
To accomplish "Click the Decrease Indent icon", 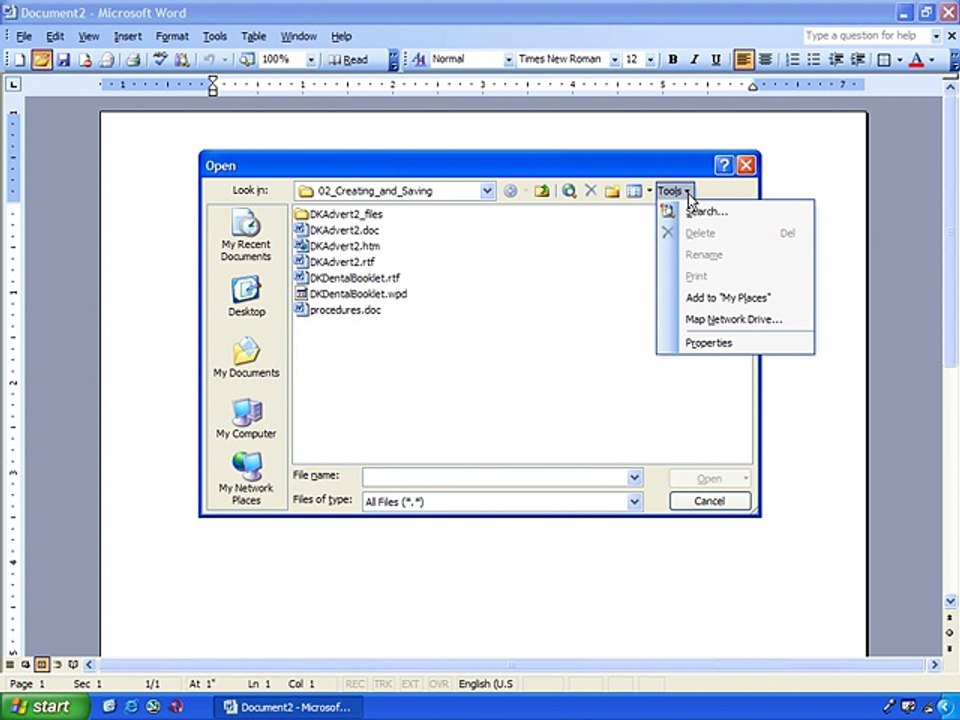I will pyautogui.click(x=836, y=59).
